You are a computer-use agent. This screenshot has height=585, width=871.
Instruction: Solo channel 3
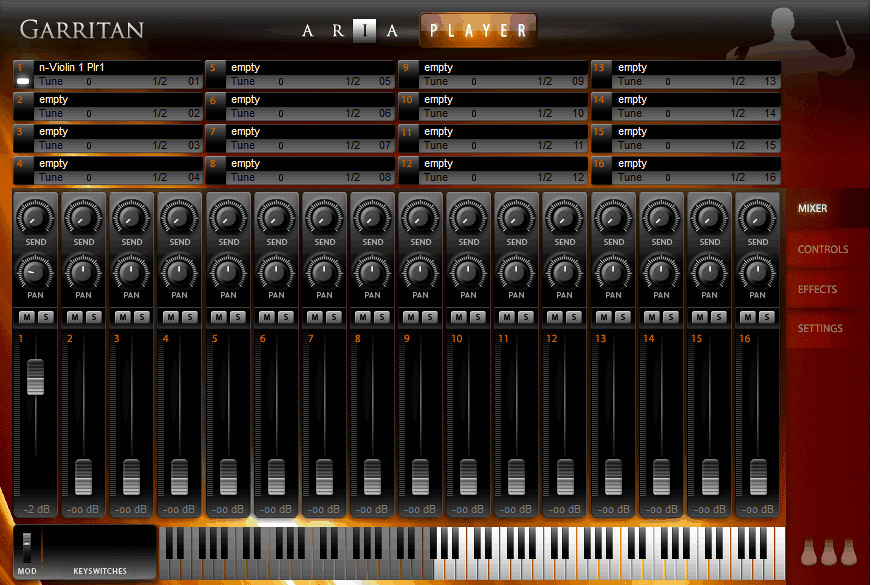pos(142,317)
